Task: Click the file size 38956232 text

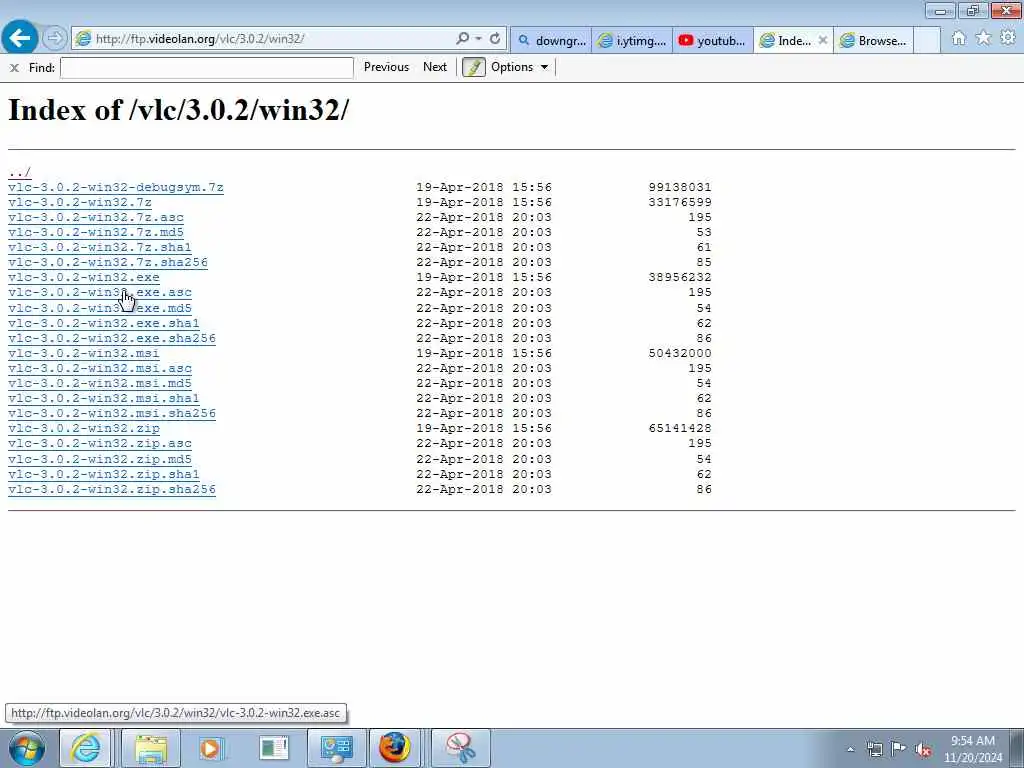Action: [x=680, y=278]
